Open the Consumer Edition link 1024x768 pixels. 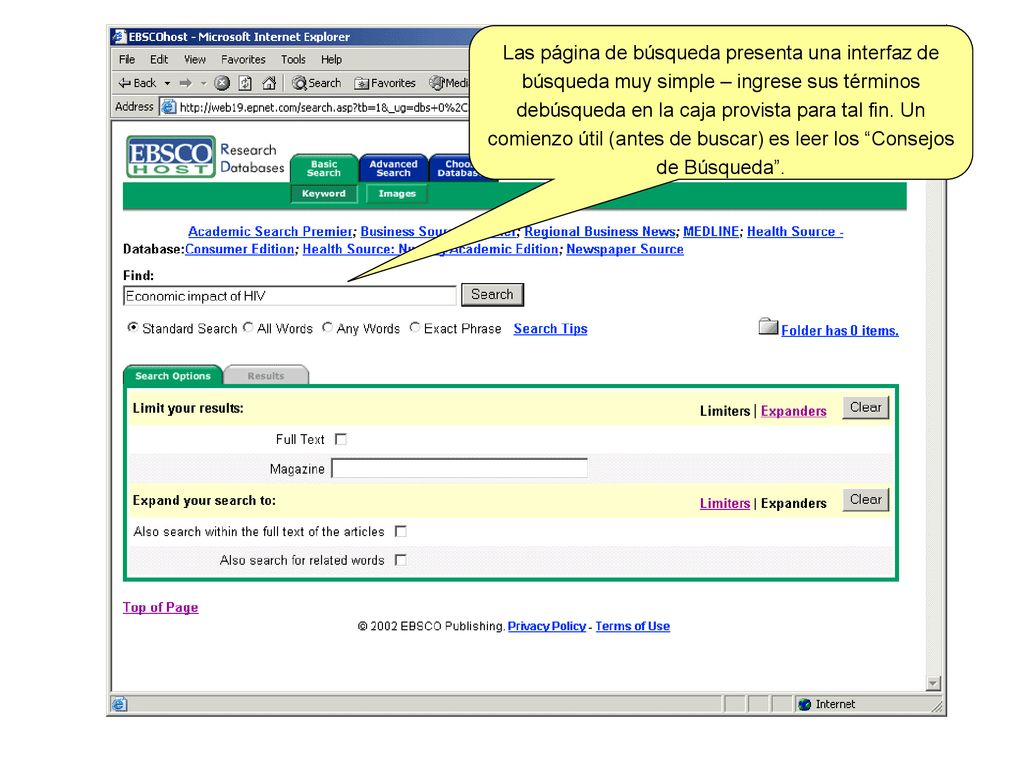(x=240, y=249)
